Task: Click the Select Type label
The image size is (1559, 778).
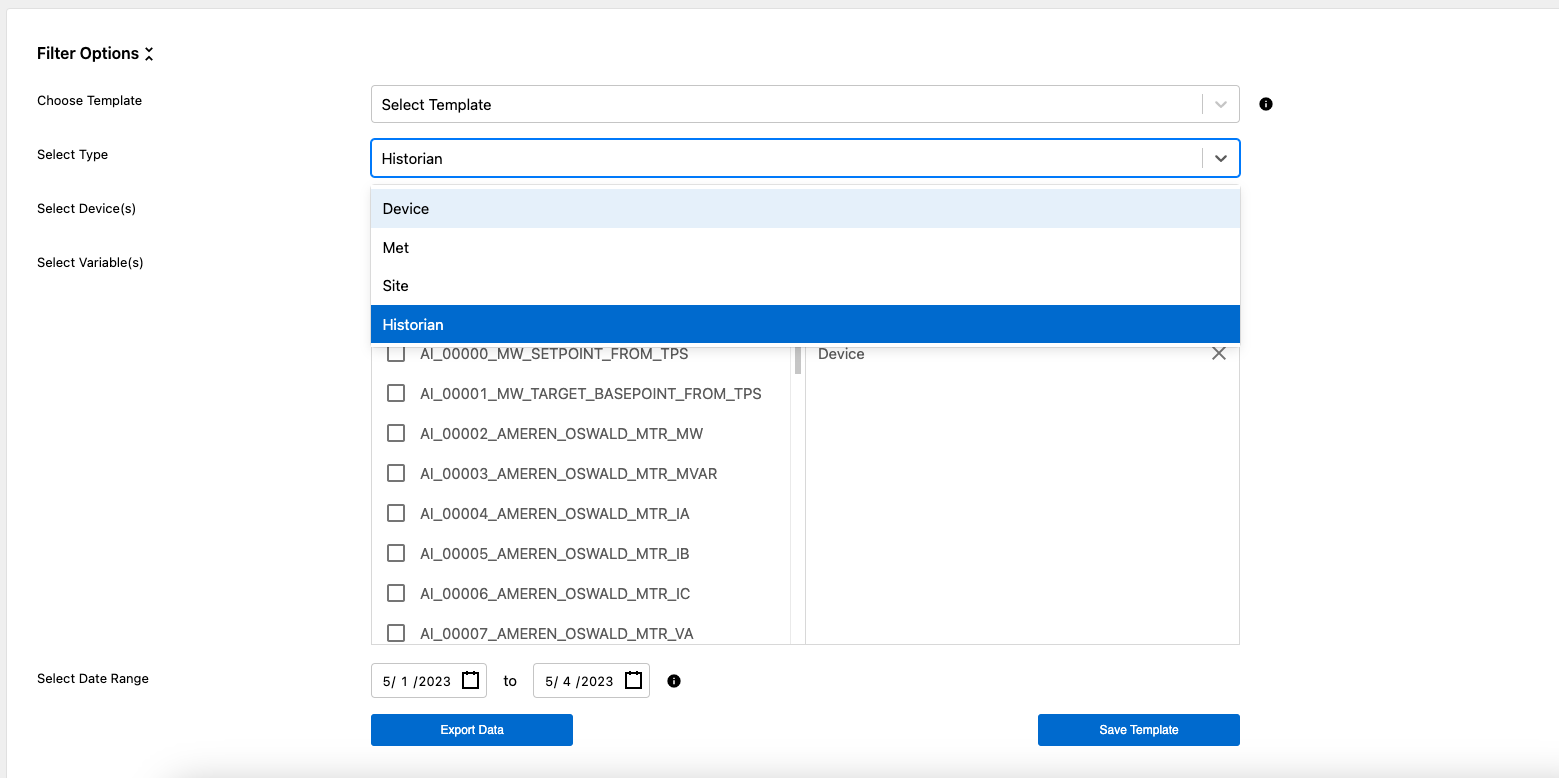Action: [x=73, y=154]
